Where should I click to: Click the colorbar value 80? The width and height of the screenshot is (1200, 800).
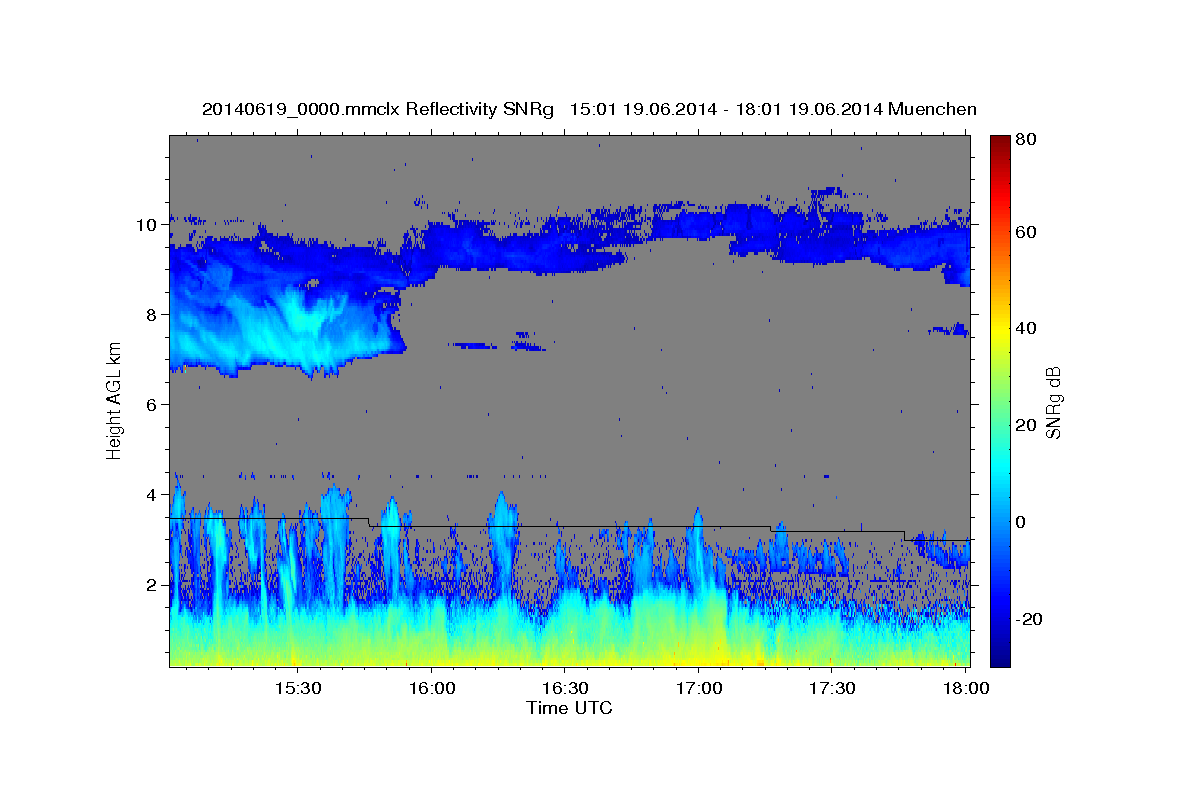coord(1025,140)
